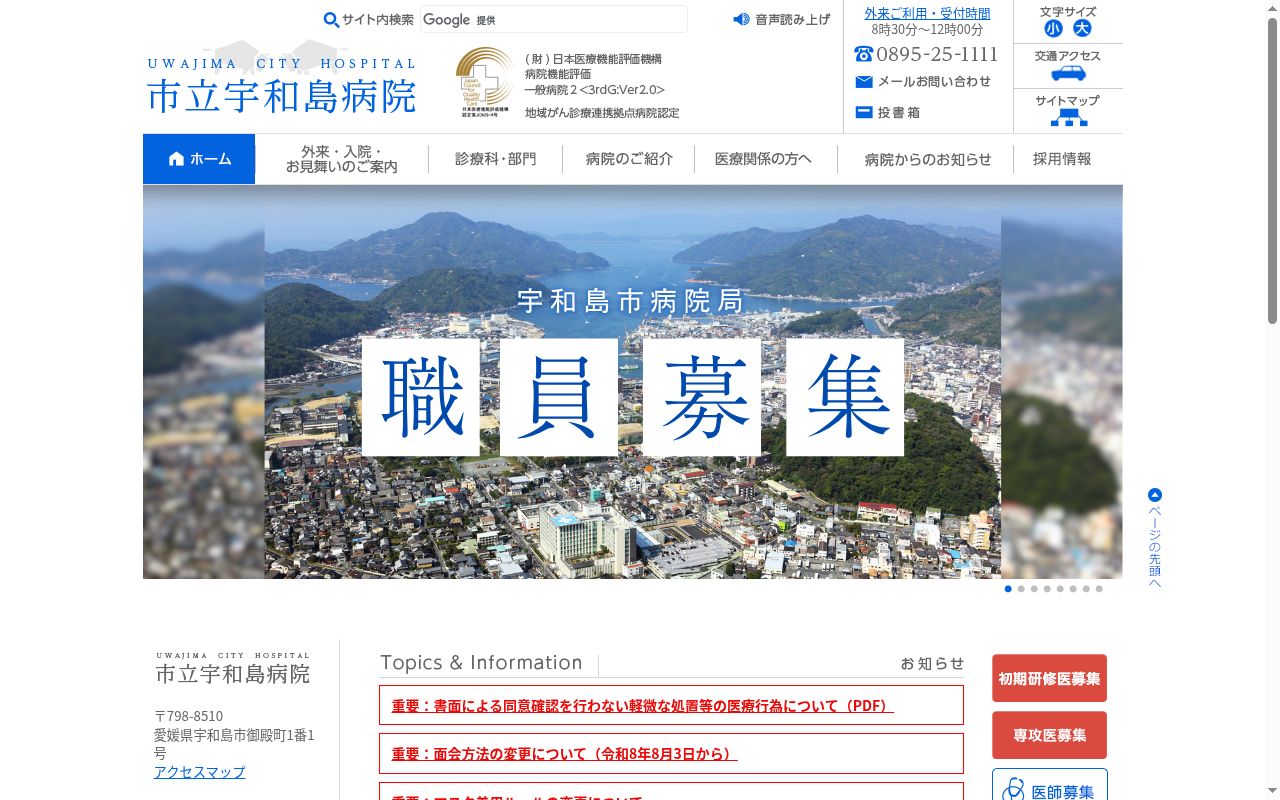Open the 病院のご紹介 menu
This screenshot has height=800, width=1280.
pos(629,159)
